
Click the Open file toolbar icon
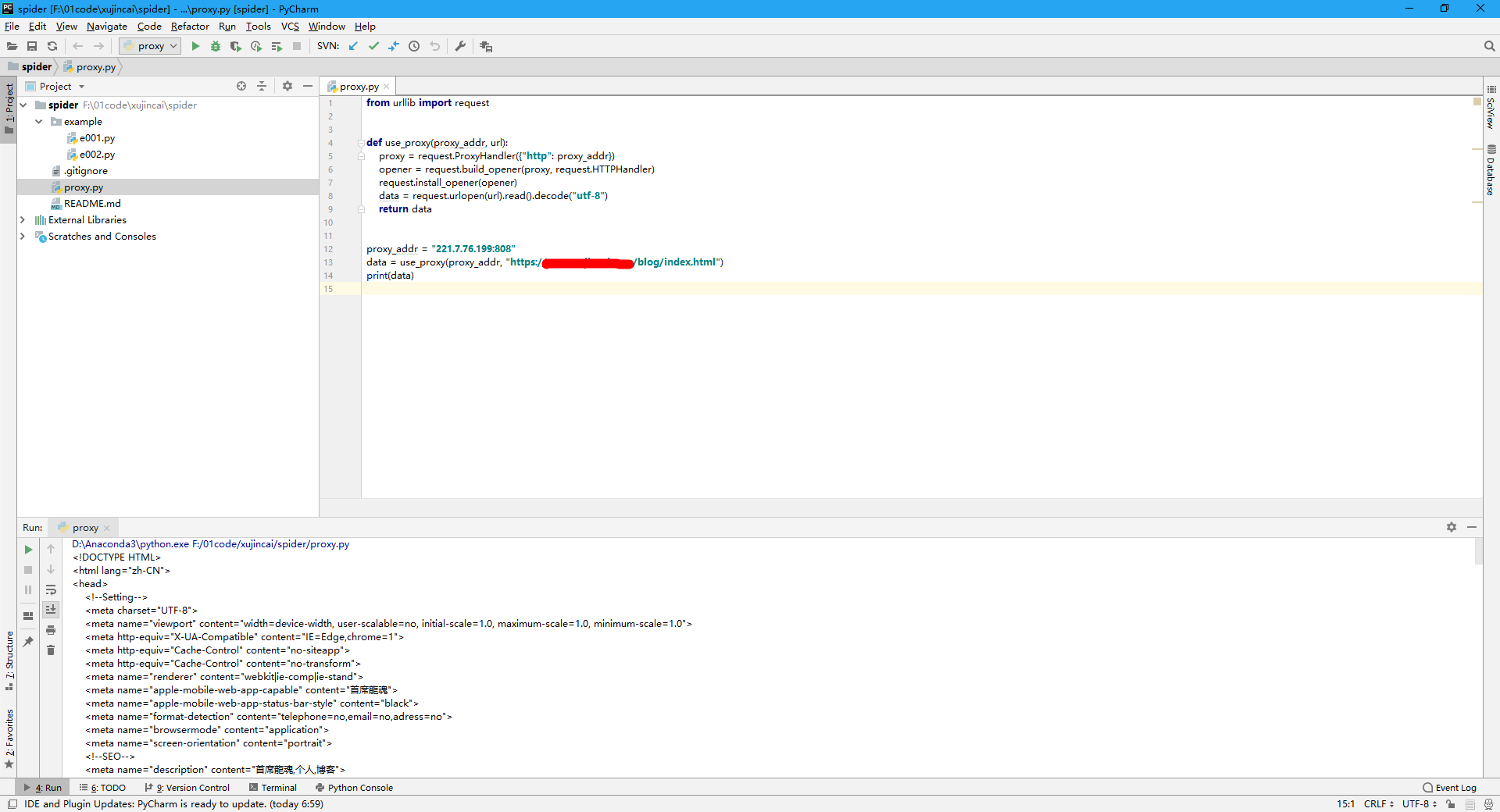(12, 46)
